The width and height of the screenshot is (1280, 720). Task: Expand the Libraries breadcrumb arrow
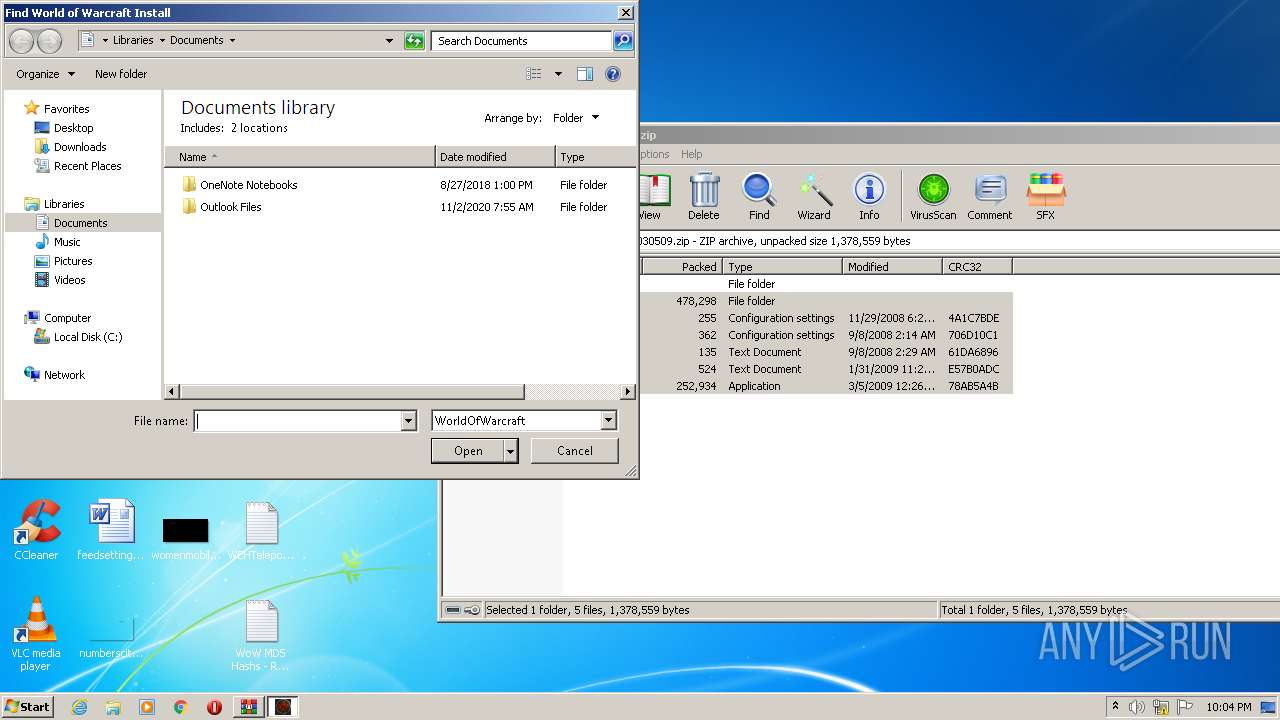(x=161, y=41)
